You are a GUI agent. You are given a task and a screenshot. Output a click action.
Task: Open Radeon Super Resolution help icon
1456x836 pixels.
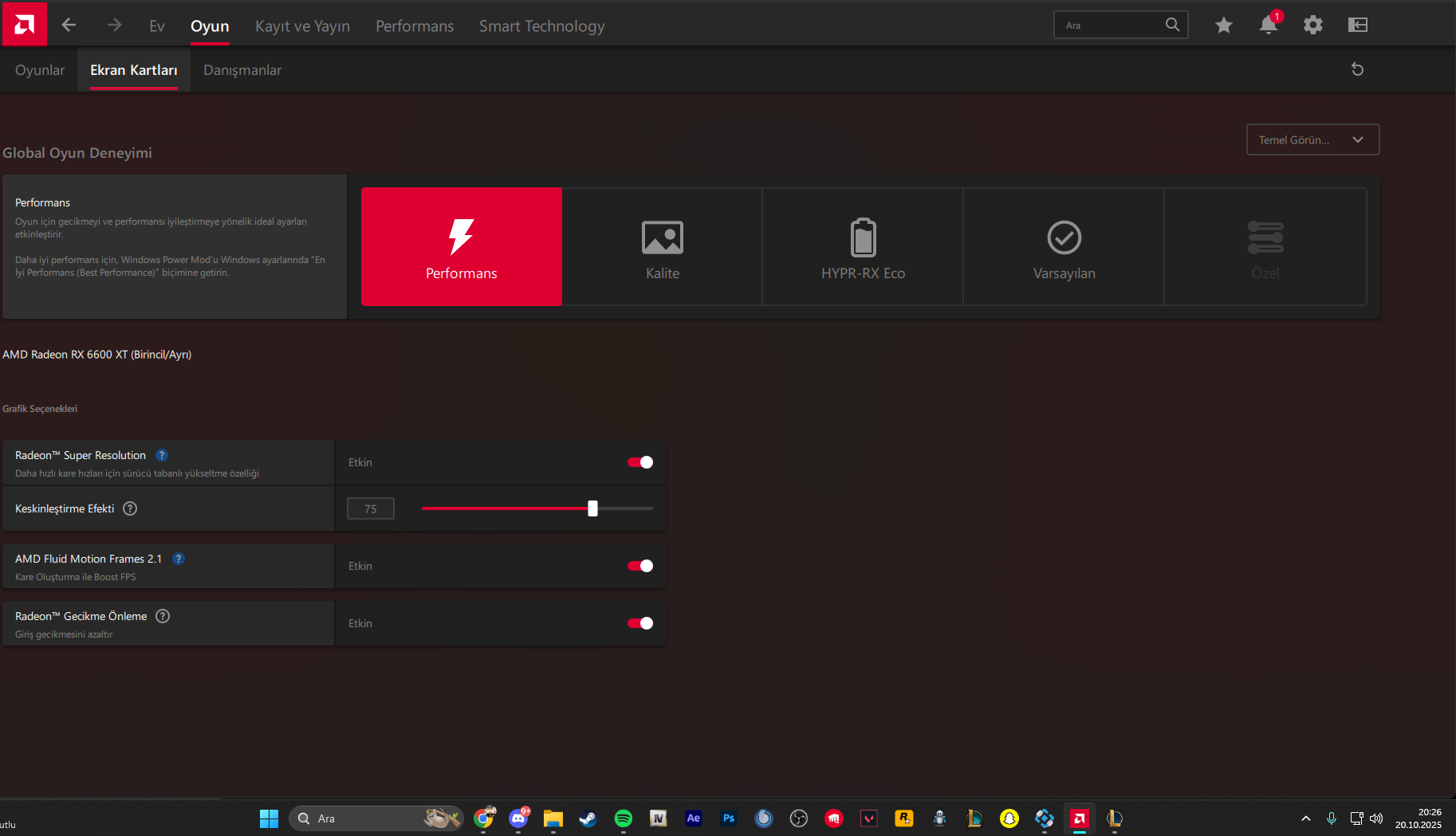tap(162, 455)
